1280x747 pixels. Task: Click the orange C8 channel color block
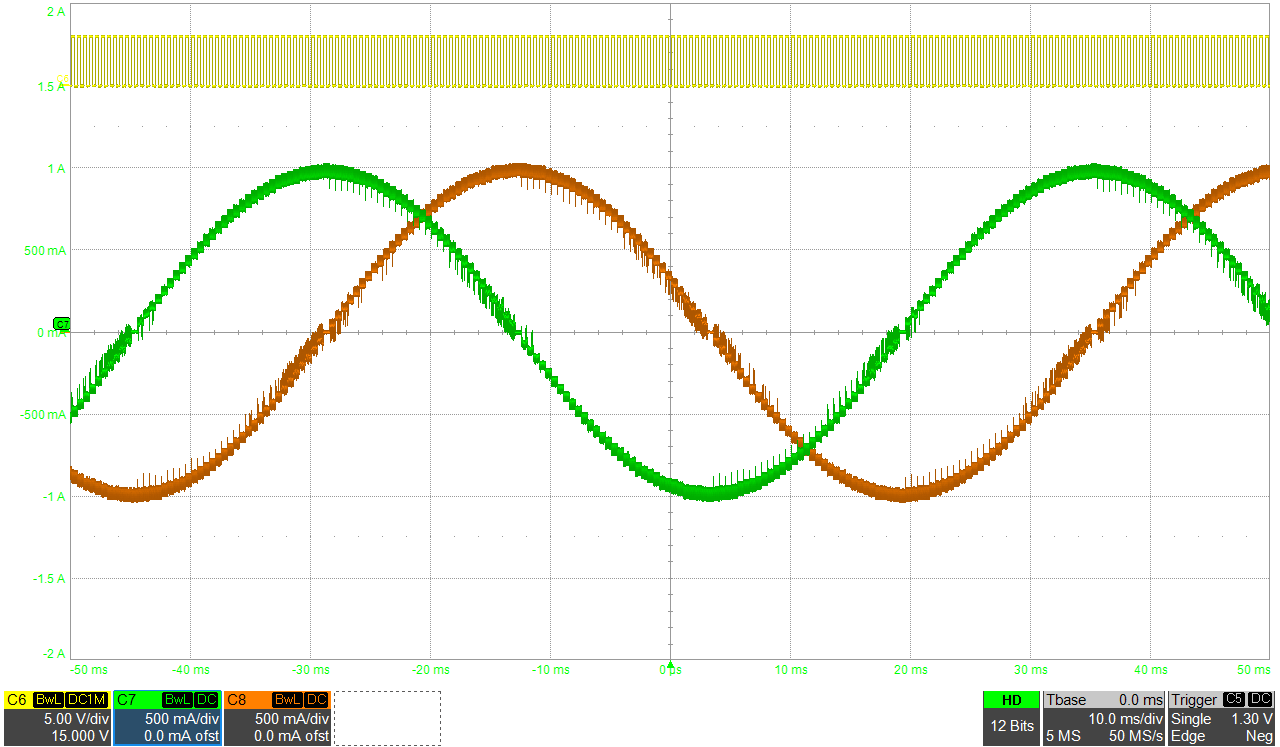tap(238, 700)
